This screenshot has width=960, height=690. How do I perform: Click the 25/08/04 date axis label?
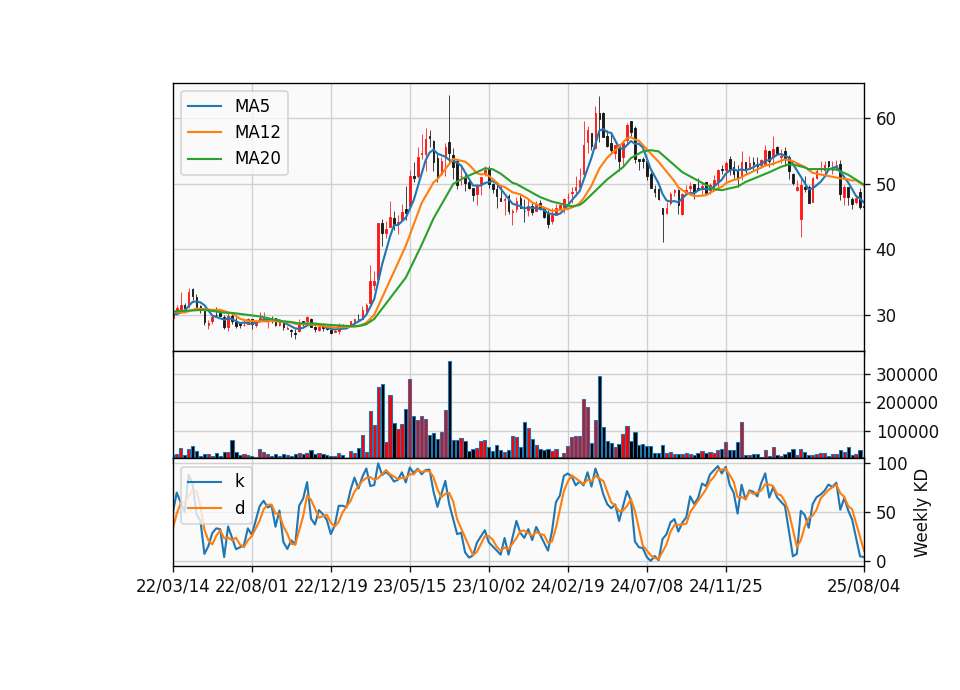pos(864,586)
